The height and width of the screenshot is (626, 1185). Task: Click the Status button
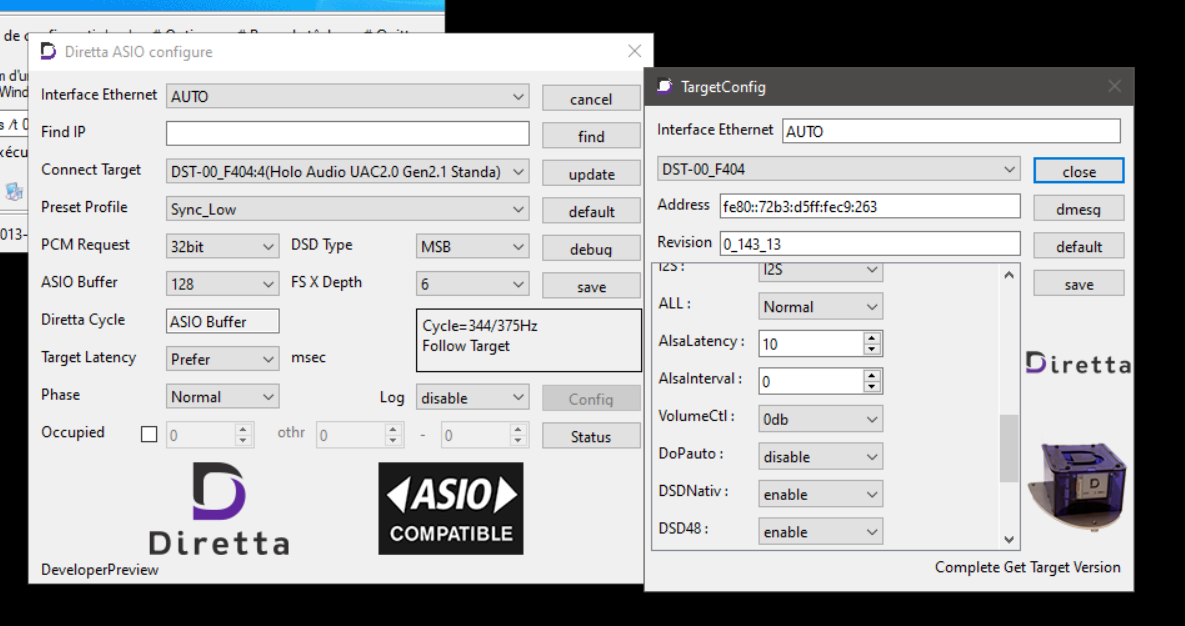point(591,436)
